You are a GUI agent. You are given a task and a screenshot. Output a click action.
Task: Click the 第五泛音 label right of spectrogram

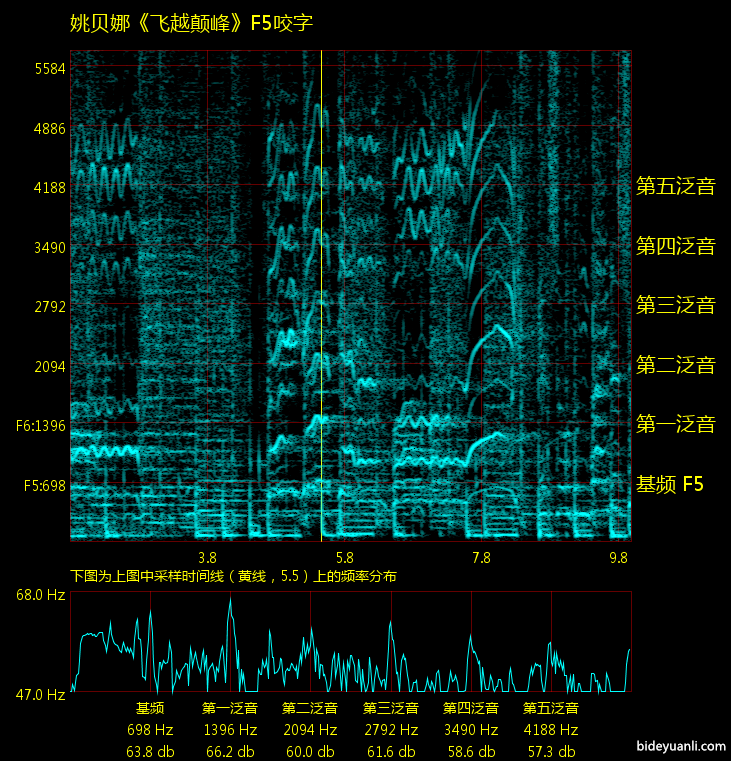point(676,186)
